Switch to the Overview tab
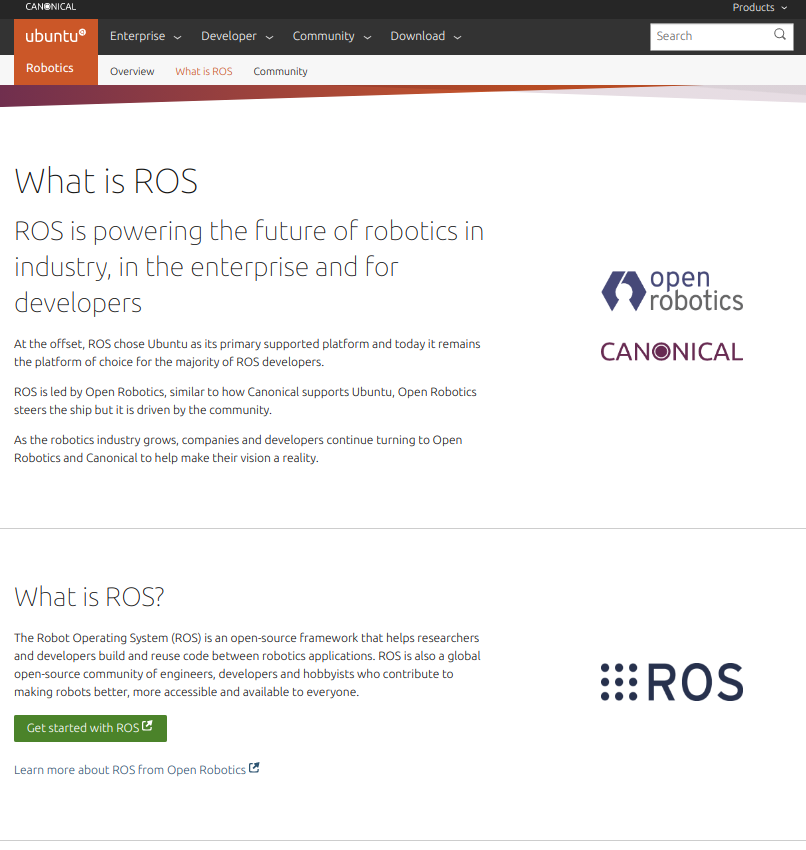806x850 pixels. (131, 71)
